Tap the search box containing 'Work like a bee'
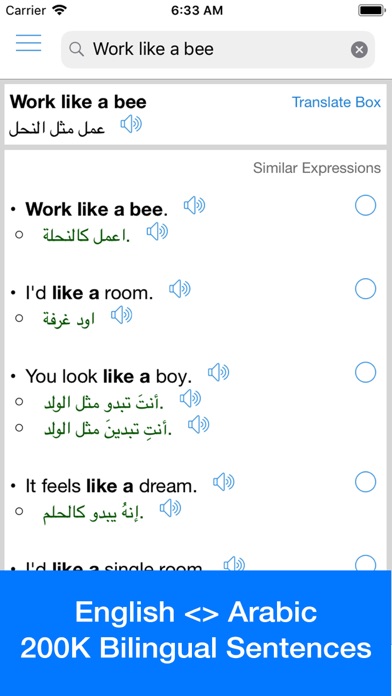Screen dimensions: 392x696 point(218,49)
